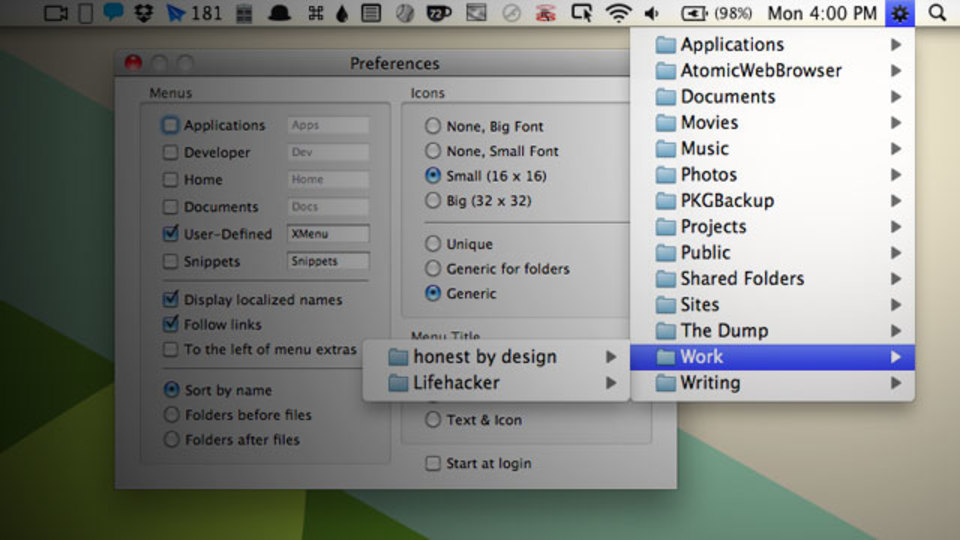This screenshot has height=540, width=960.
Task: Click the baseball menu bar icon
Action: [x=405, y=13]
